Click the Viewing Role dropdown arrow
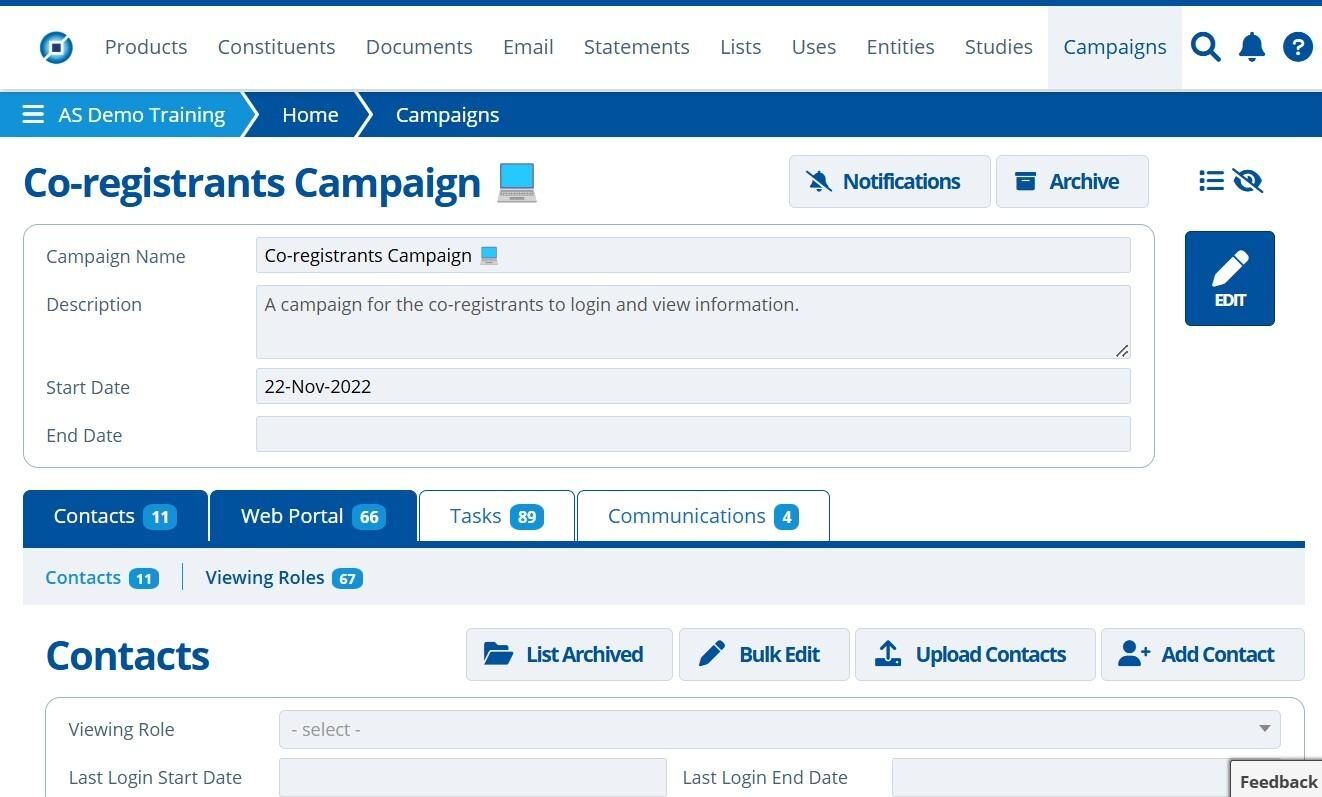 (x=1265, y=729)
